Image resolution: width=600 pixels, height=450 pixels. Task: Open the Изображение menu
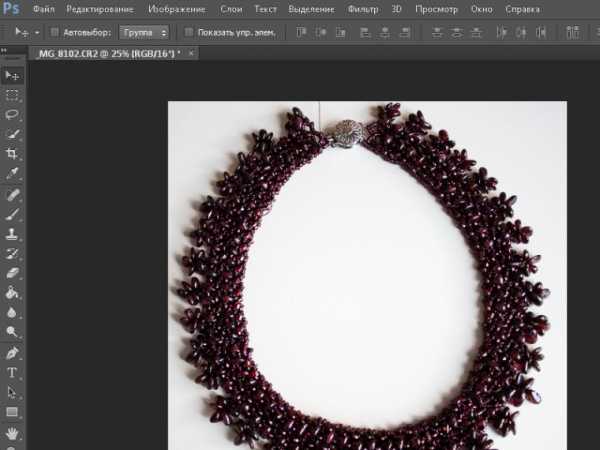pos(177,9)
